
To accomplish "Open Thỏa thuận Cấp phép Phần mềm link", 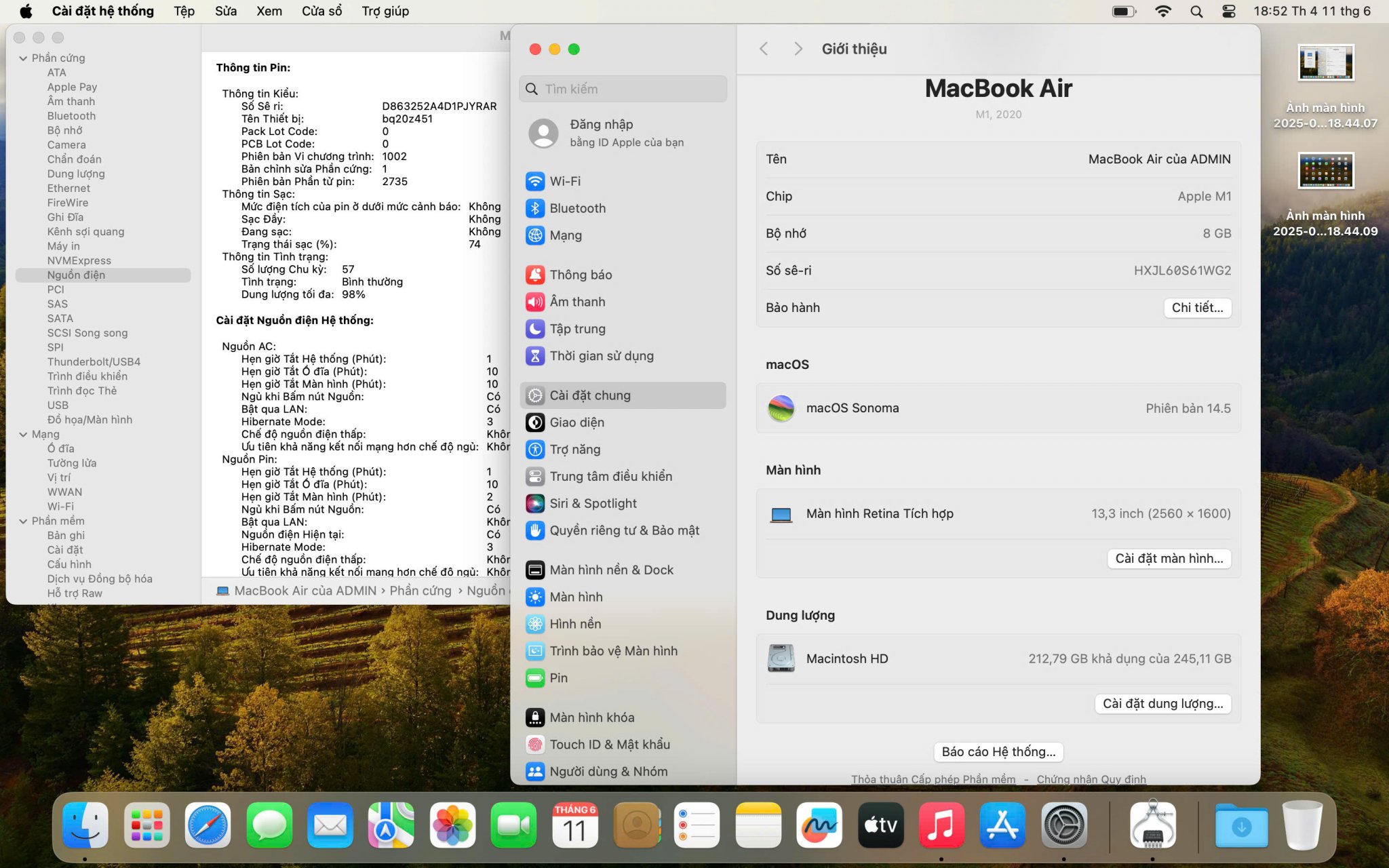I will click(933, 779).
